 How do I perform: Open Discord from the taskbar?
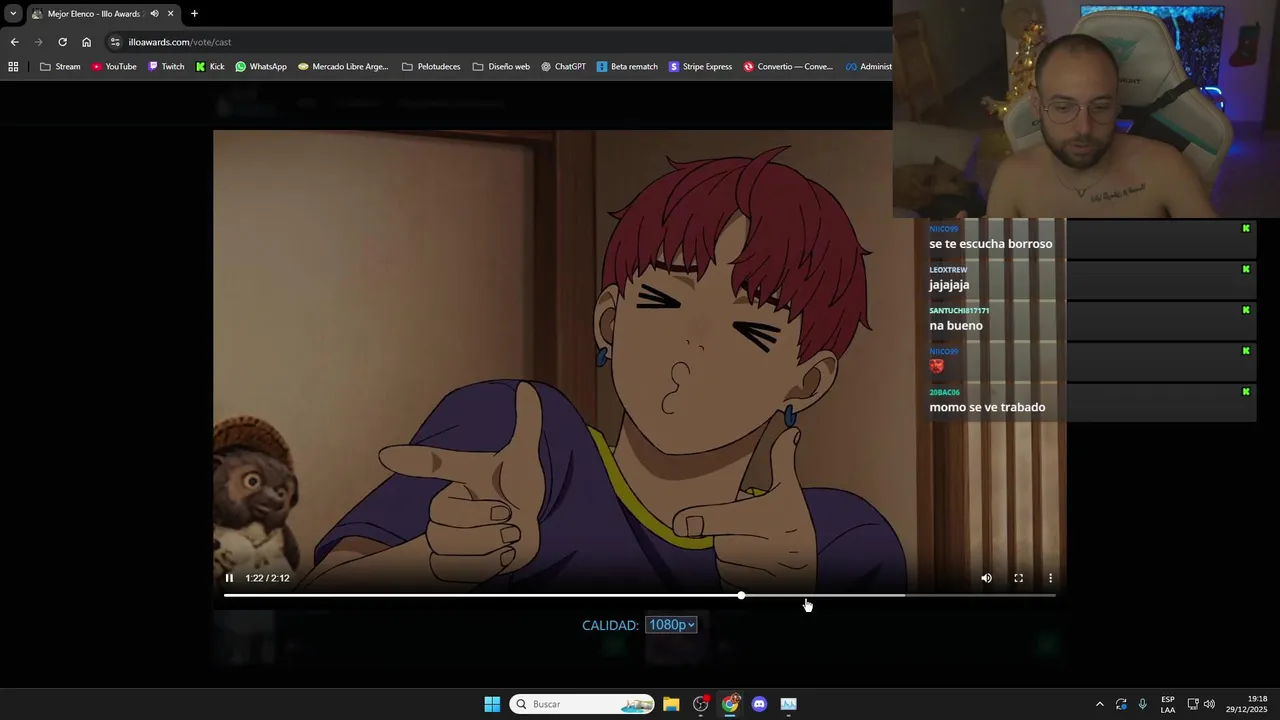coord(759,704)
